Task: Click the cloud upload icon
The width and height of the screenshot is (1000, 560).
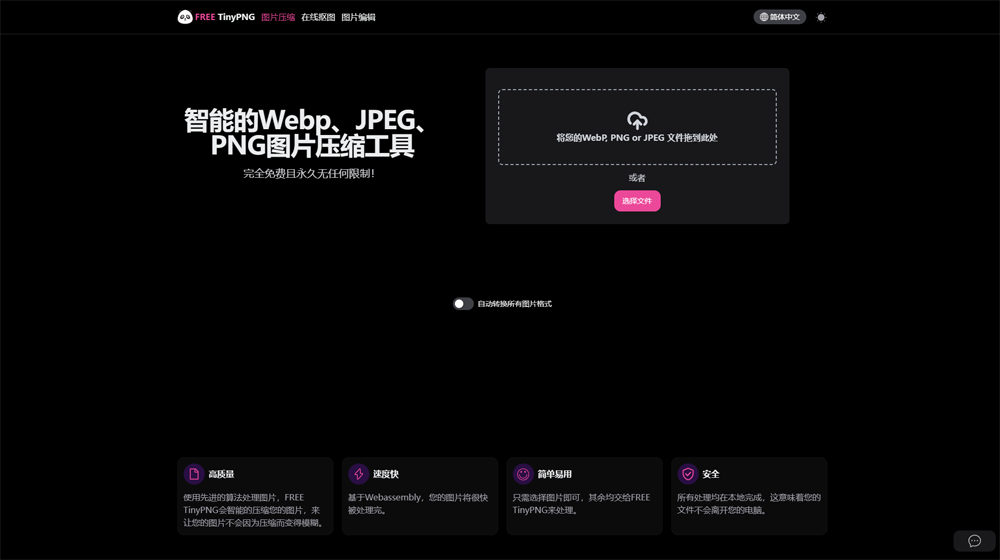Action: point(637,120)
